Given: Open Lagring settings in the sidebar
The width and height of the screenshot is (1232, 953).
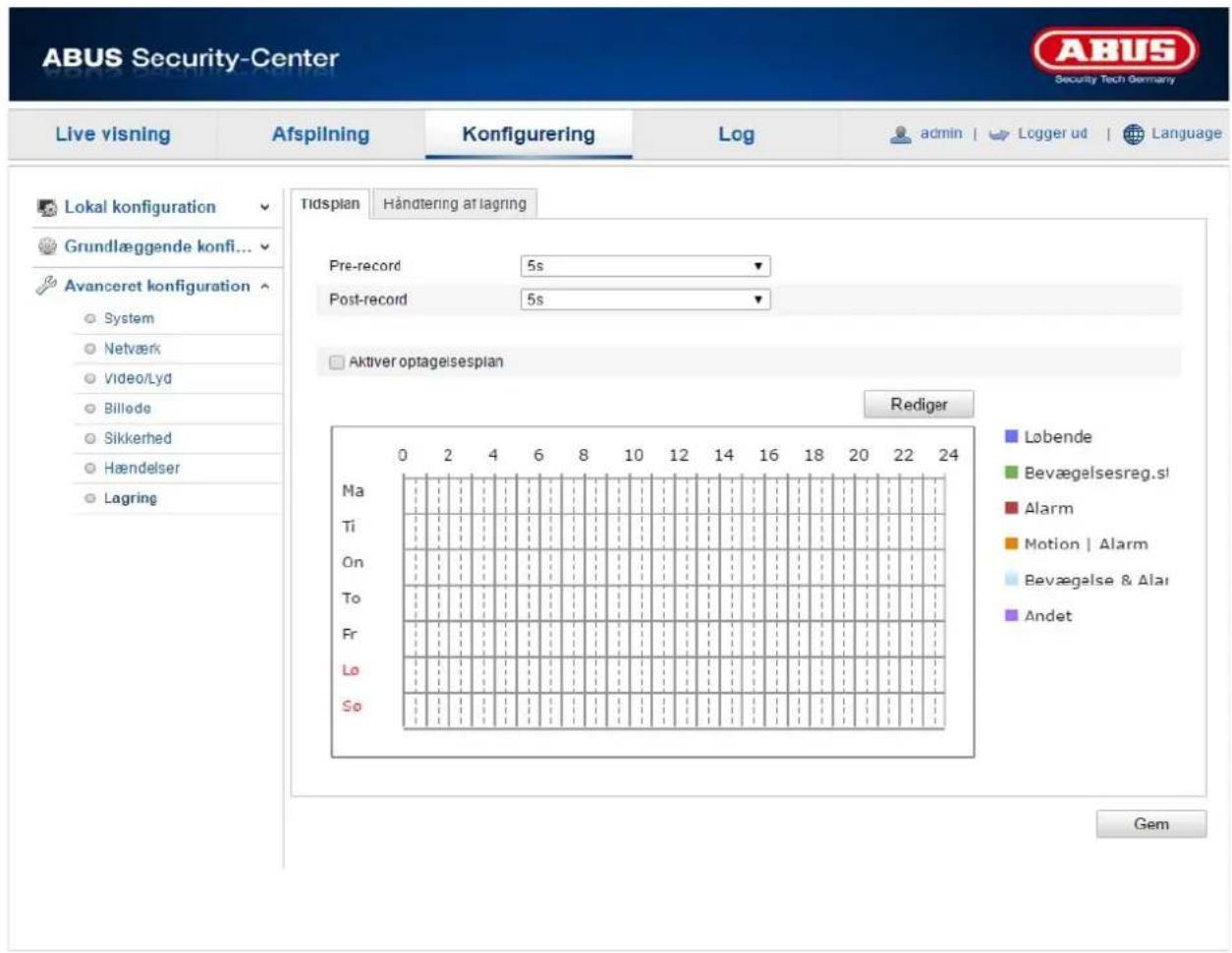Looking at the screenshot, I should [x=130, y=498].
